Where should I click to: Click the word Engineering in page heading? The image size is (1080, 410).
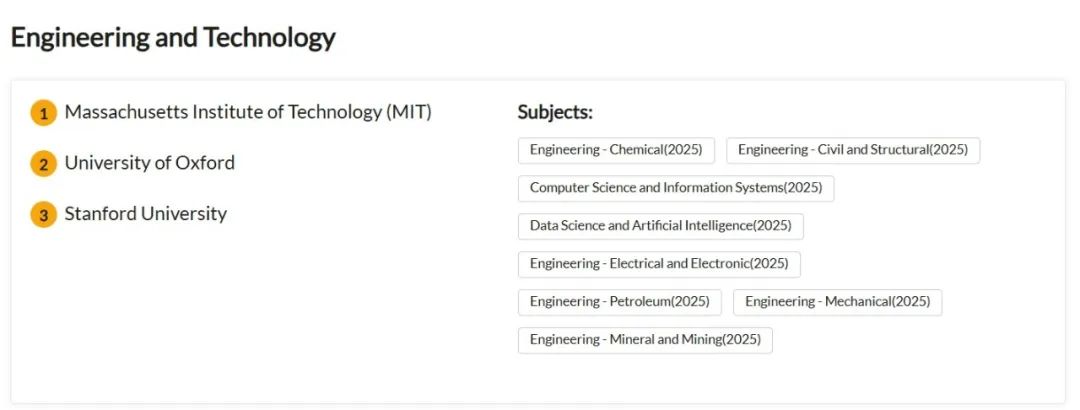tap(81, 39)
